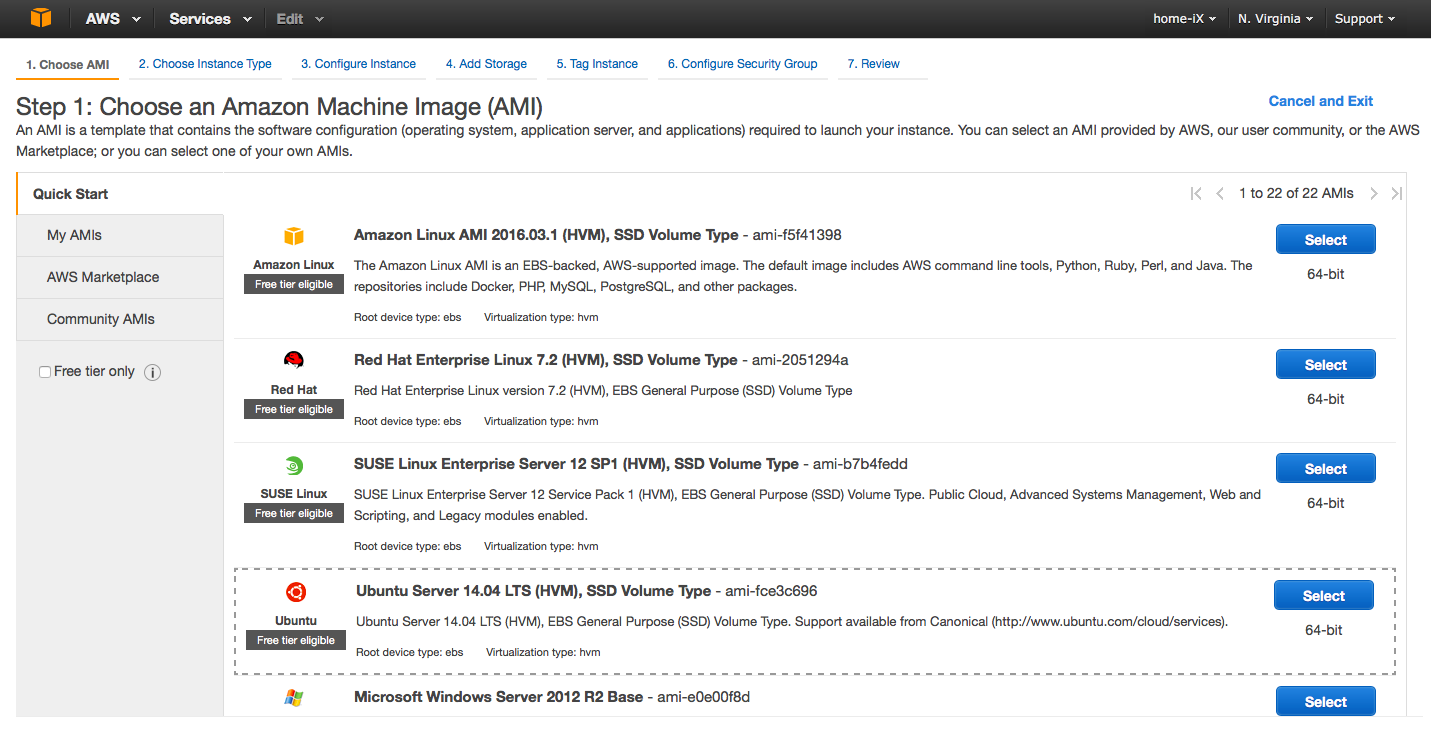The width and height of the screenshot is (1431, 735).
Task: Go to first page of AMIs
Action: point(1196,194)
